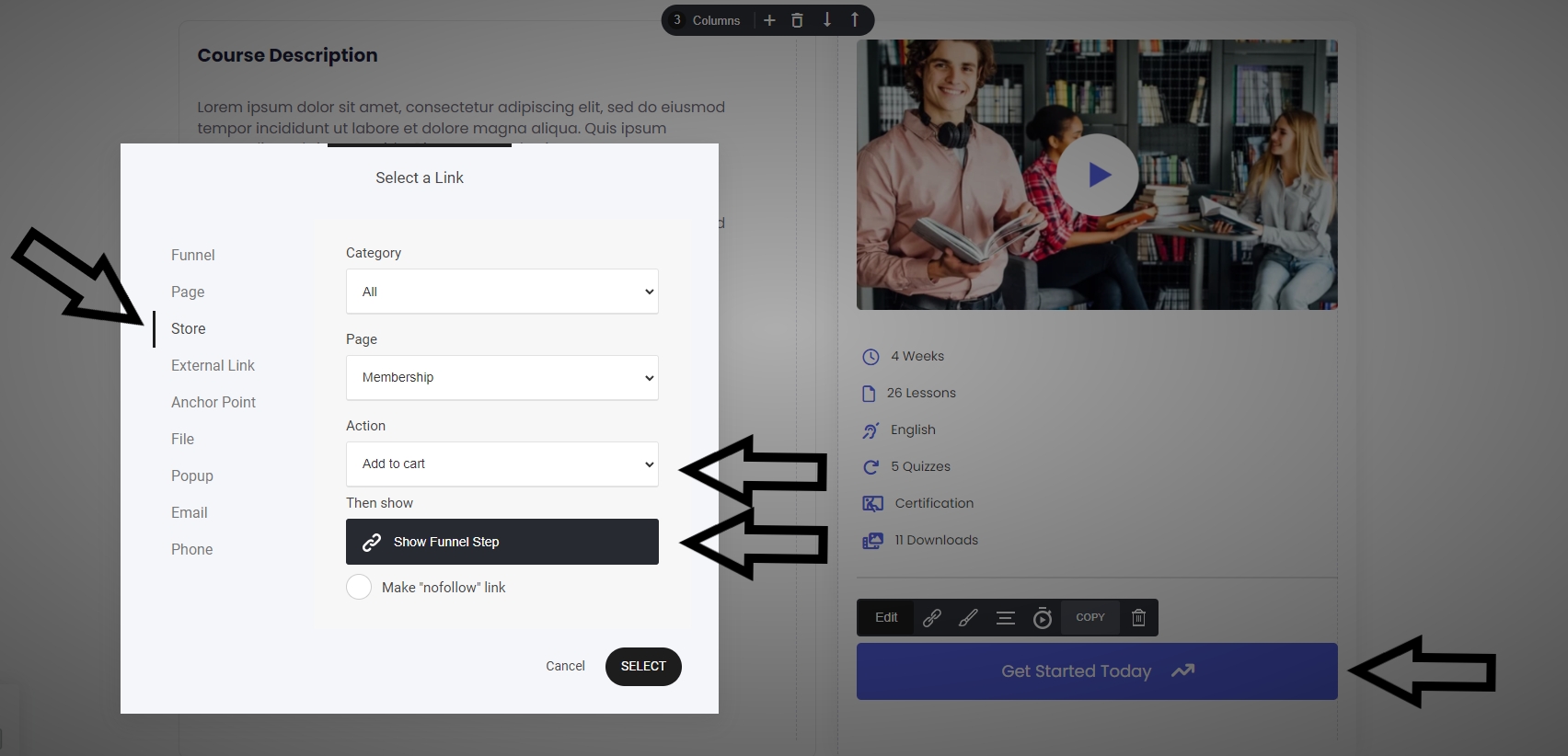
Task: Click the add column plus icon
Action: (769, 20)
